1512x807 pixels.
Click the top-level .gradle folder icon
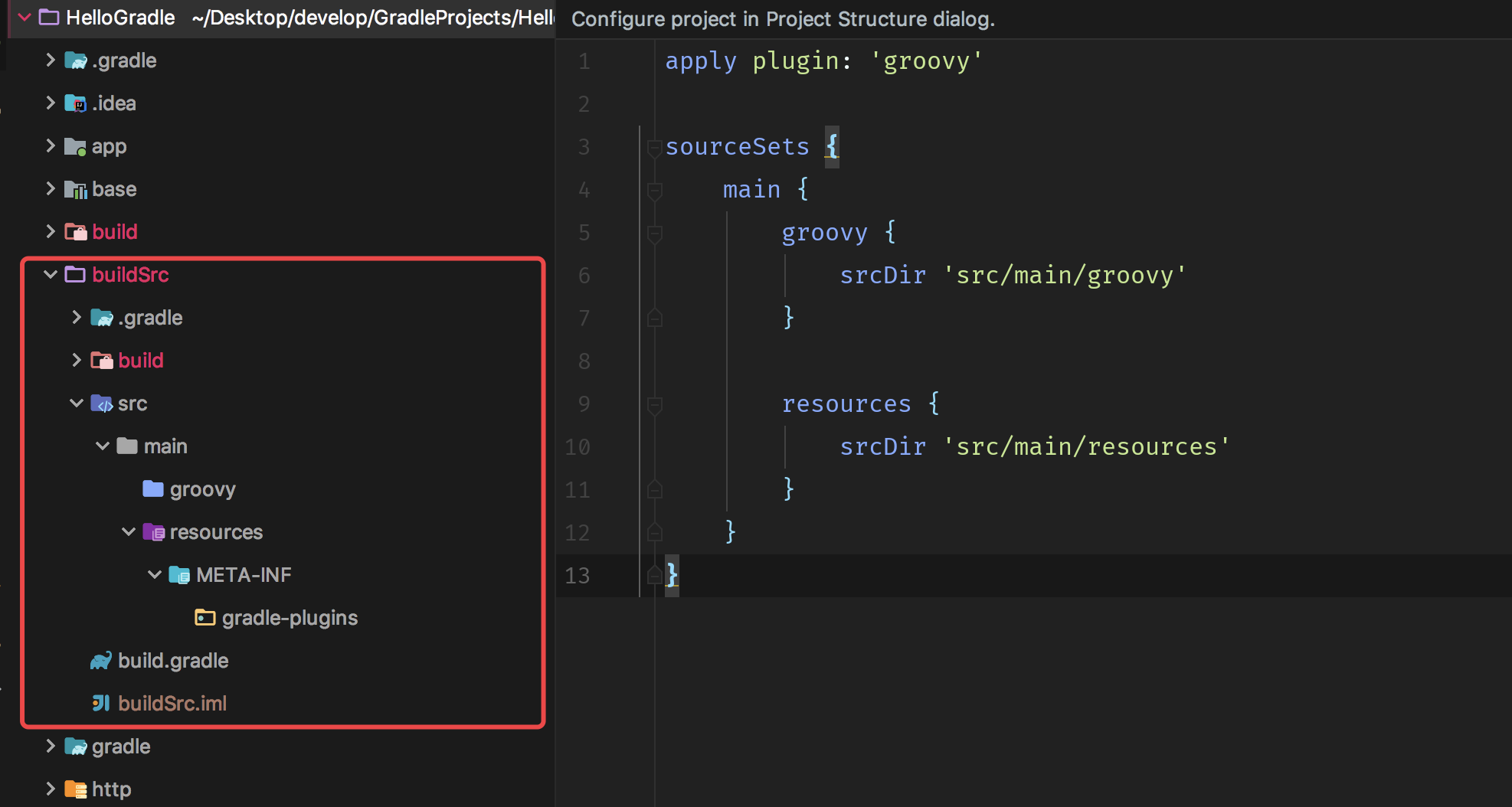click(75, 60)
